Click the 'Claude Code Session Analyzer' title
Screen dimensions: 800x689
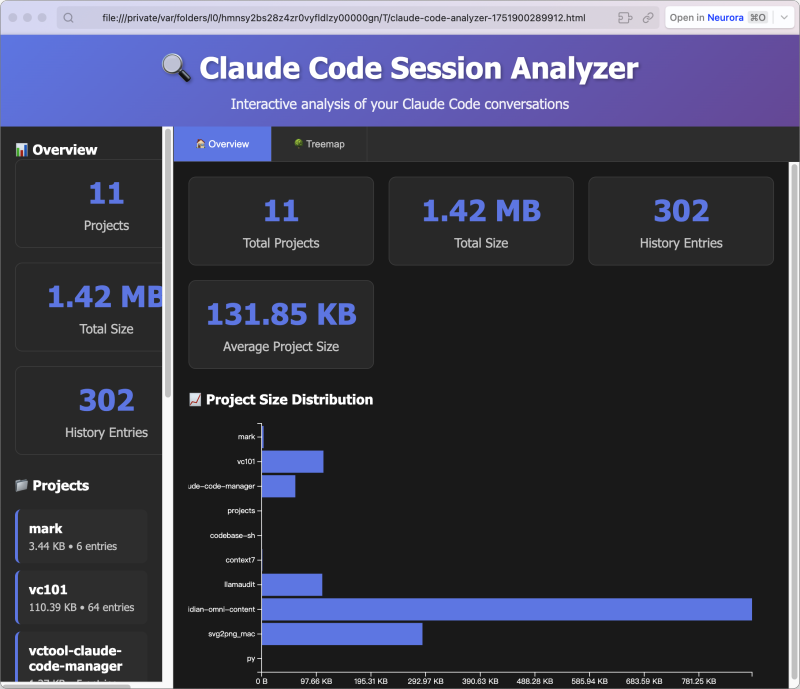point(418,68)
